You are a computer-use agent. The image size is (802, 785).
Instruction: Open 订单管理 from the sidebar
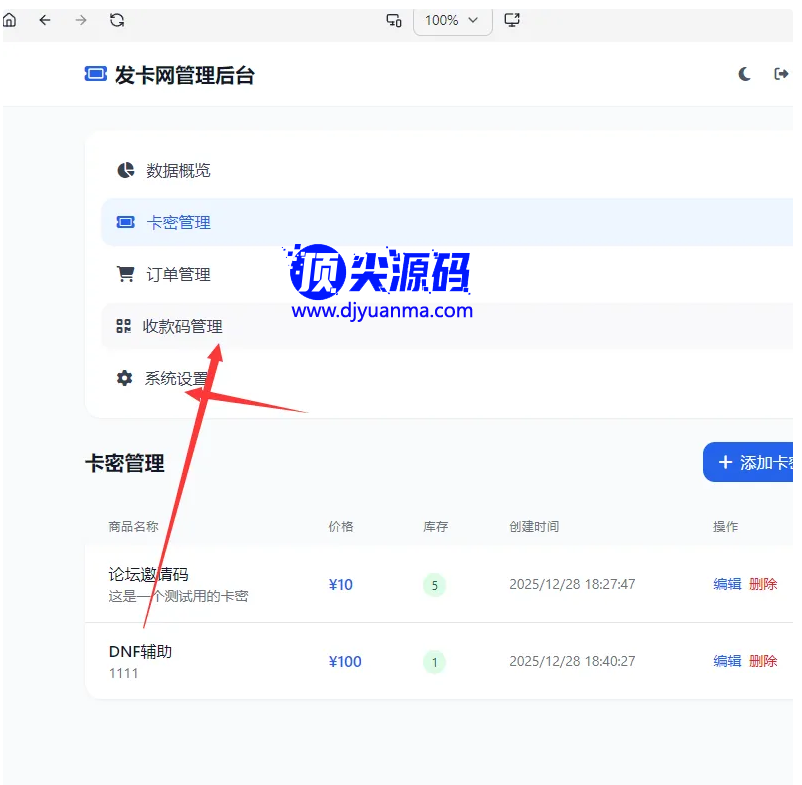coord(178,275)
